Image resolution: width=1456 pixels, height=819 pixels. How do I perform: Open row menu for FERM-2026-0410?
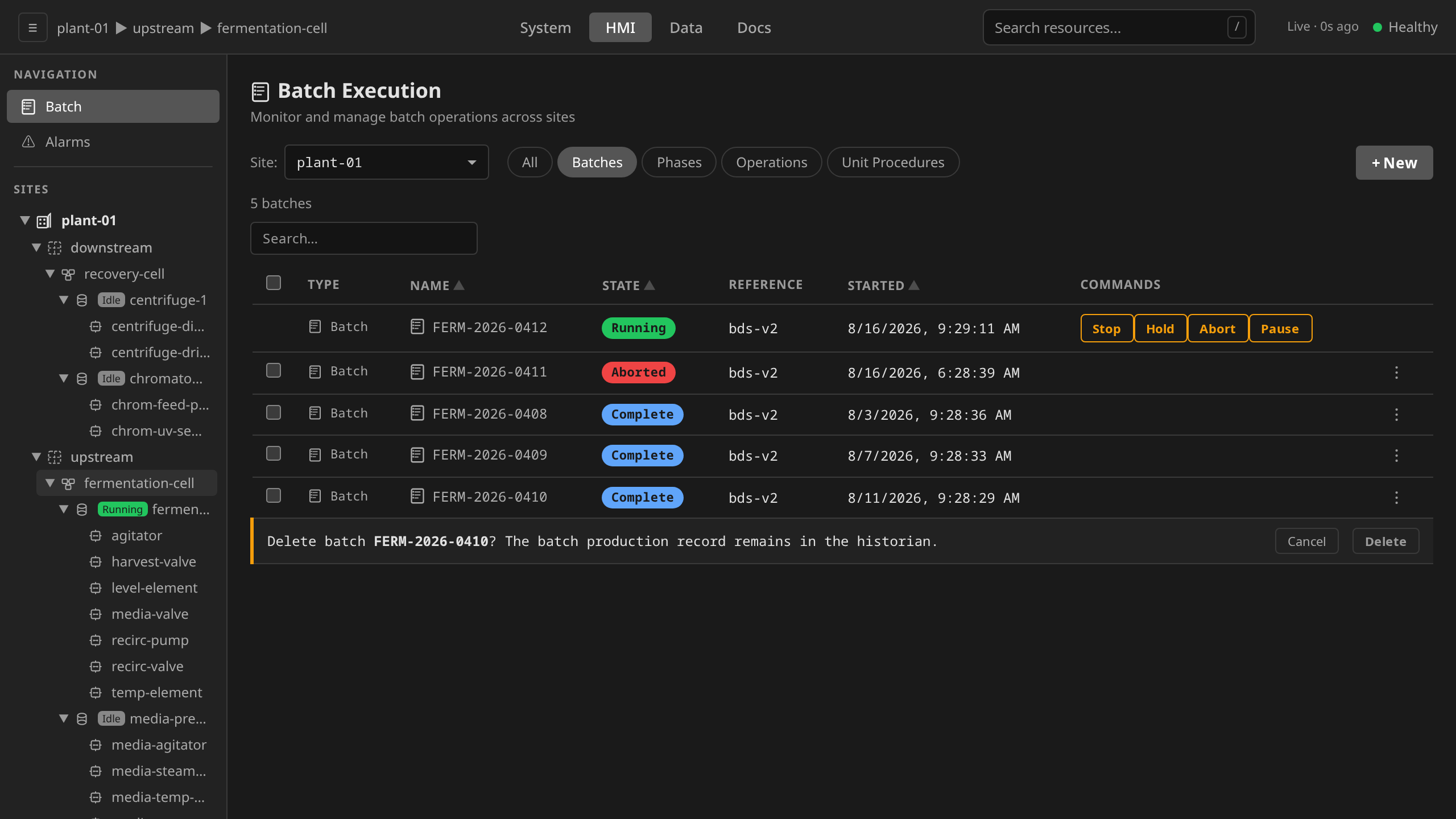pos(1396,498)
